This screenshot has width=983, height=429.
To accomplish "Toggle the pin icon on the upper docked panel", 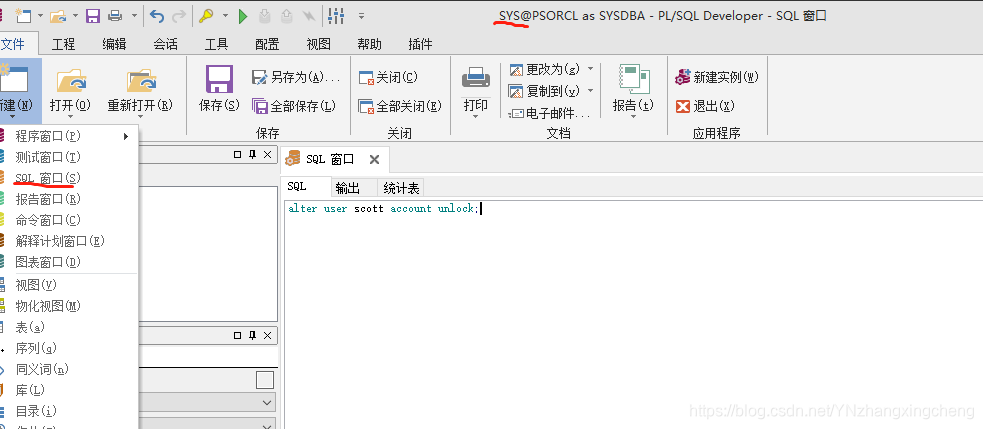I will point(253,154).
